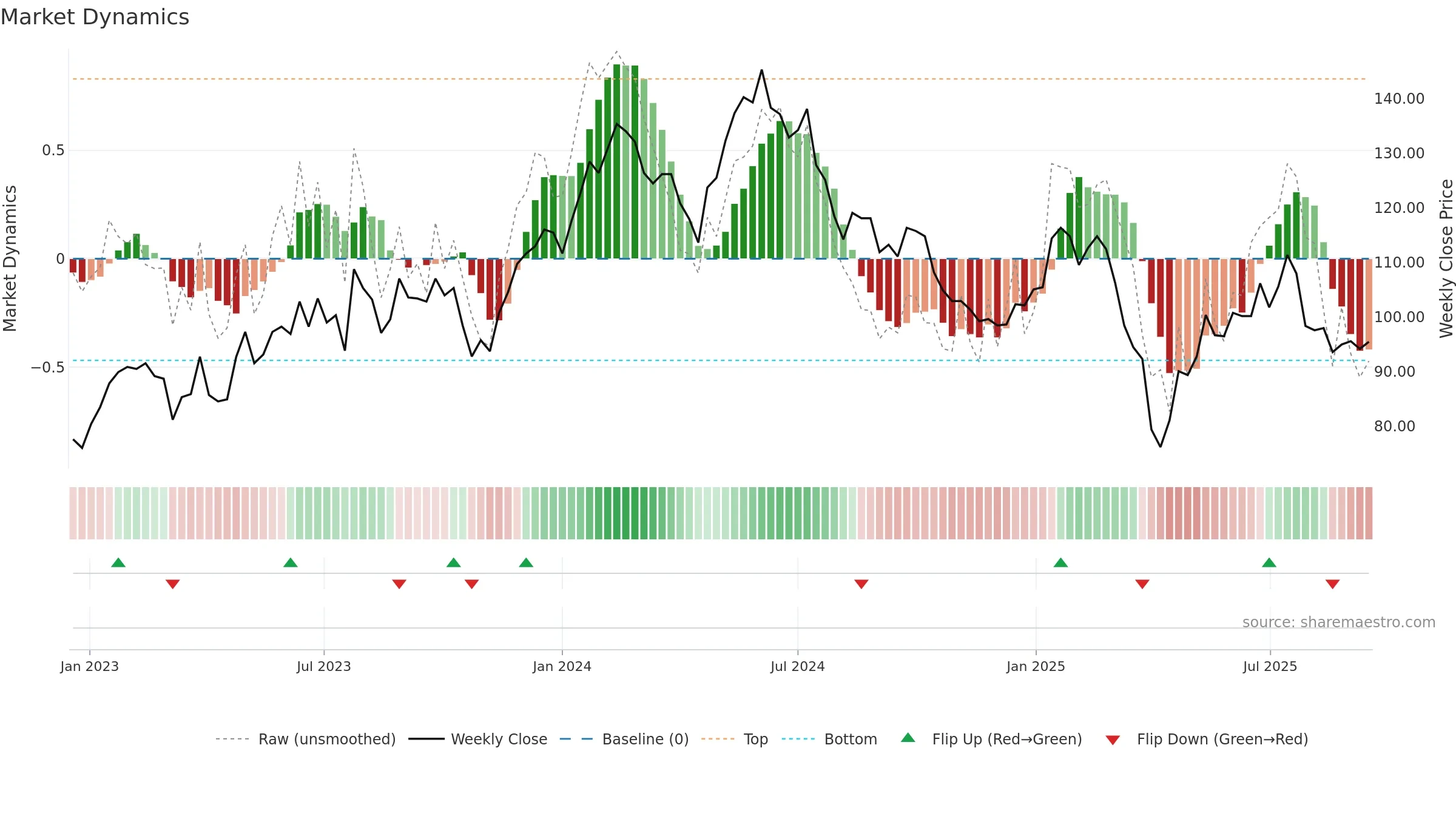Image resolution: width=1456 pixels, height=819 pixels.
Task: Toggle the Flip Up (Red→Green) legend entry
Action: 992,739
